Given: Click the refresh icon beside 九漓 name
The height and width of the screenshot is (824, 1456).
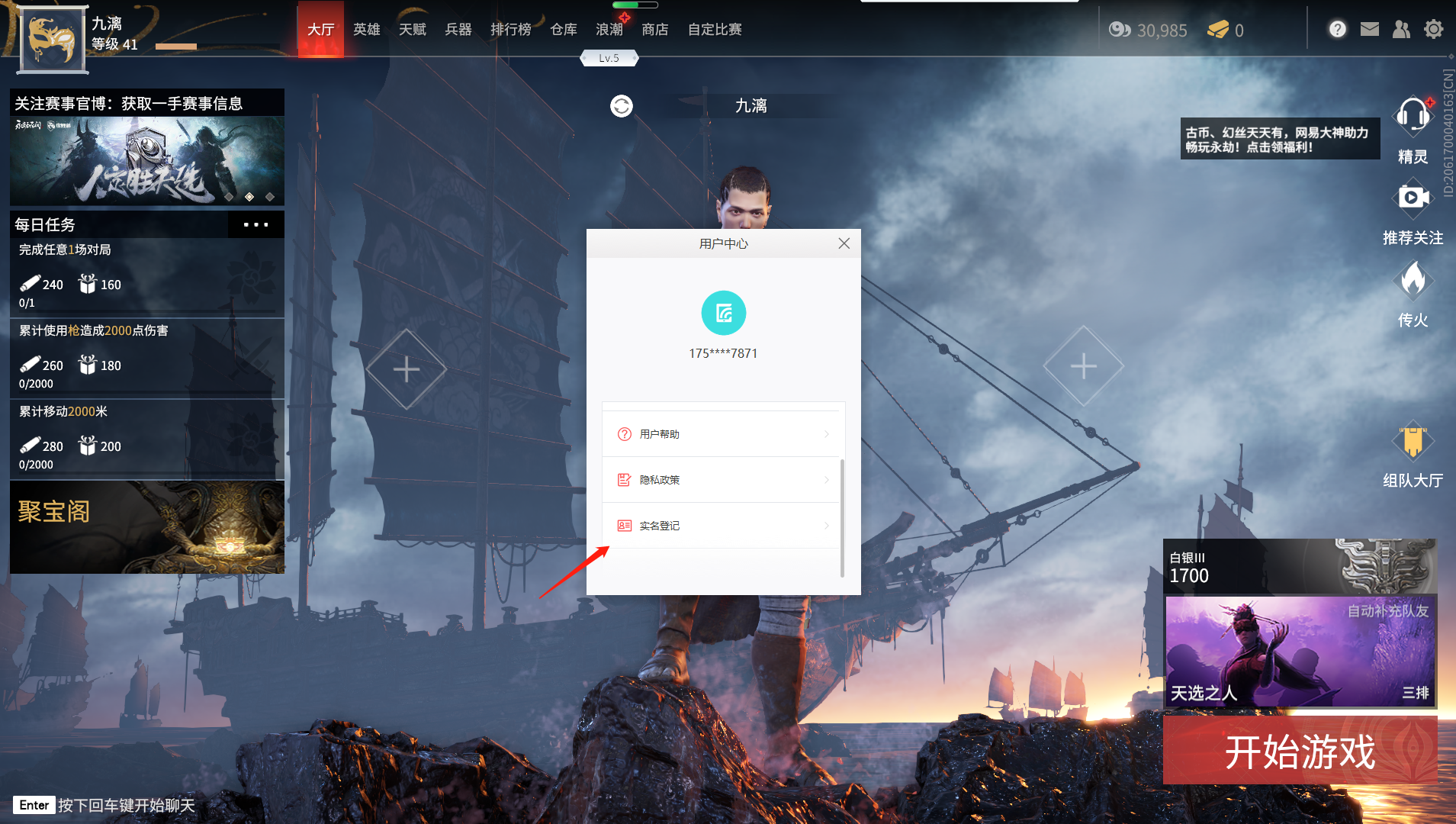Looking at the screenshot, I should tap(621, 106).
